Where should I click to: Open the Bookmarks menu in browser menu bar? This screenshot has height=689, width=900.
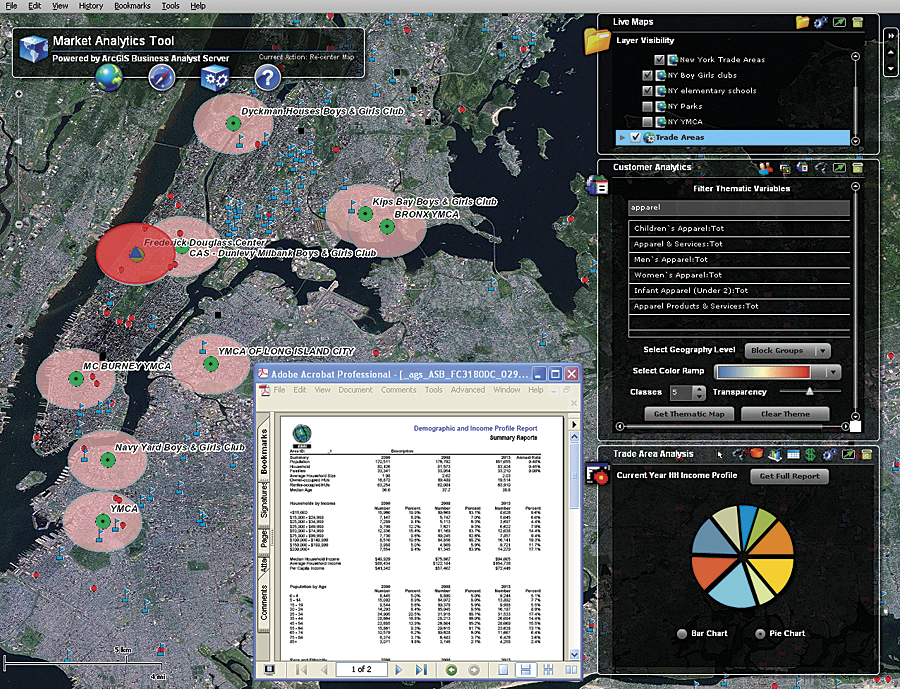coord(132,6)
